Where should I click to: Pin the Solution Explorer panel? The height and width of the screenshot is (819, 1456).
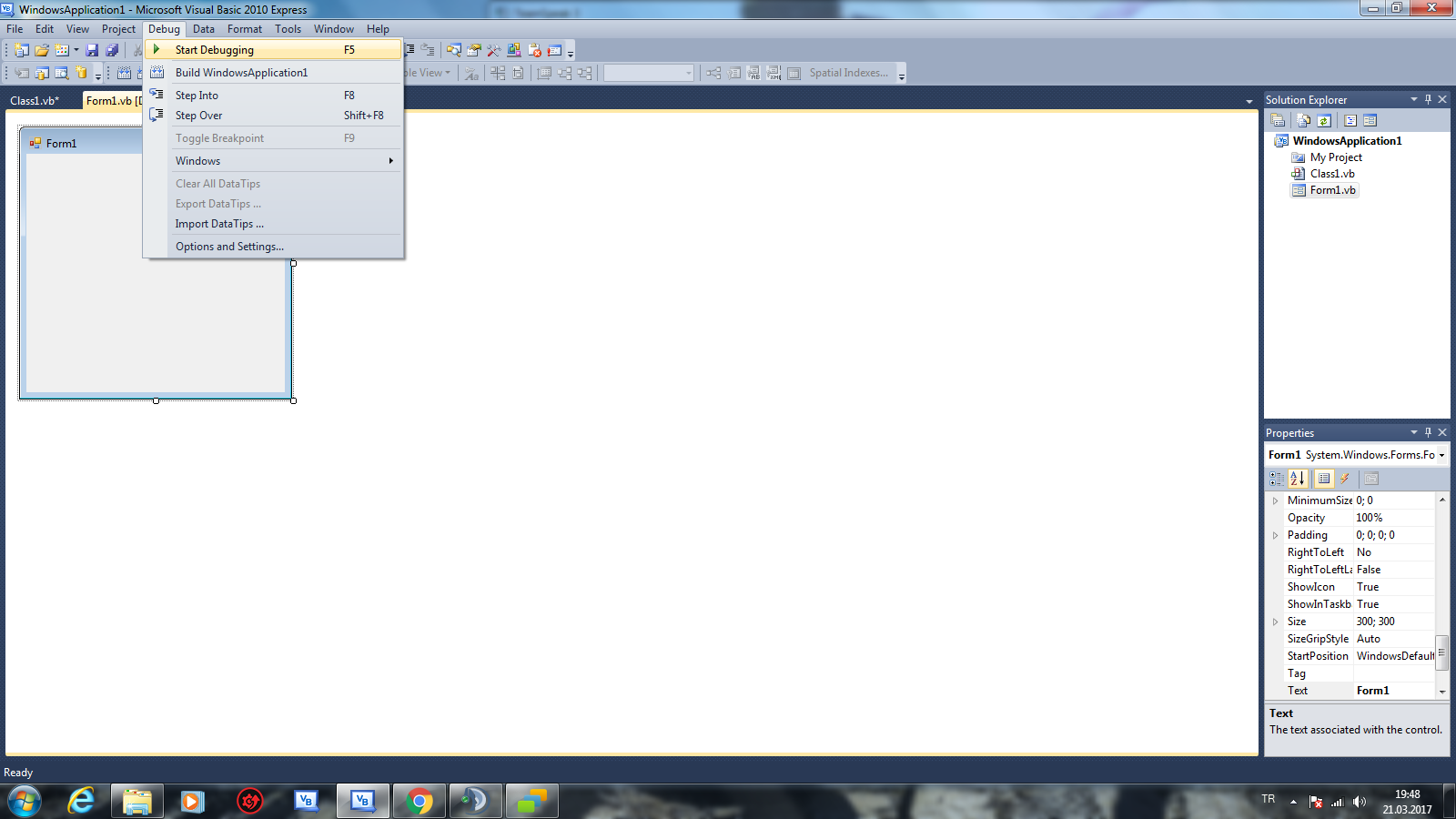[1428, 99]
